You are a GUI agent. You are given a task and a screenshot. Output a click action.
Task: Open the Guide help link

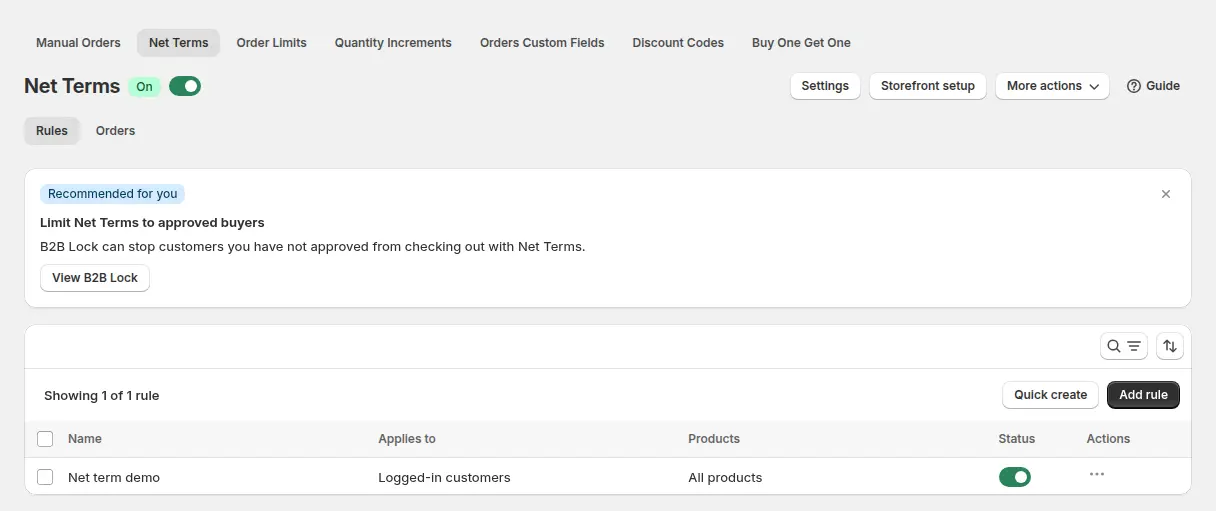(x=1153, y=86)
